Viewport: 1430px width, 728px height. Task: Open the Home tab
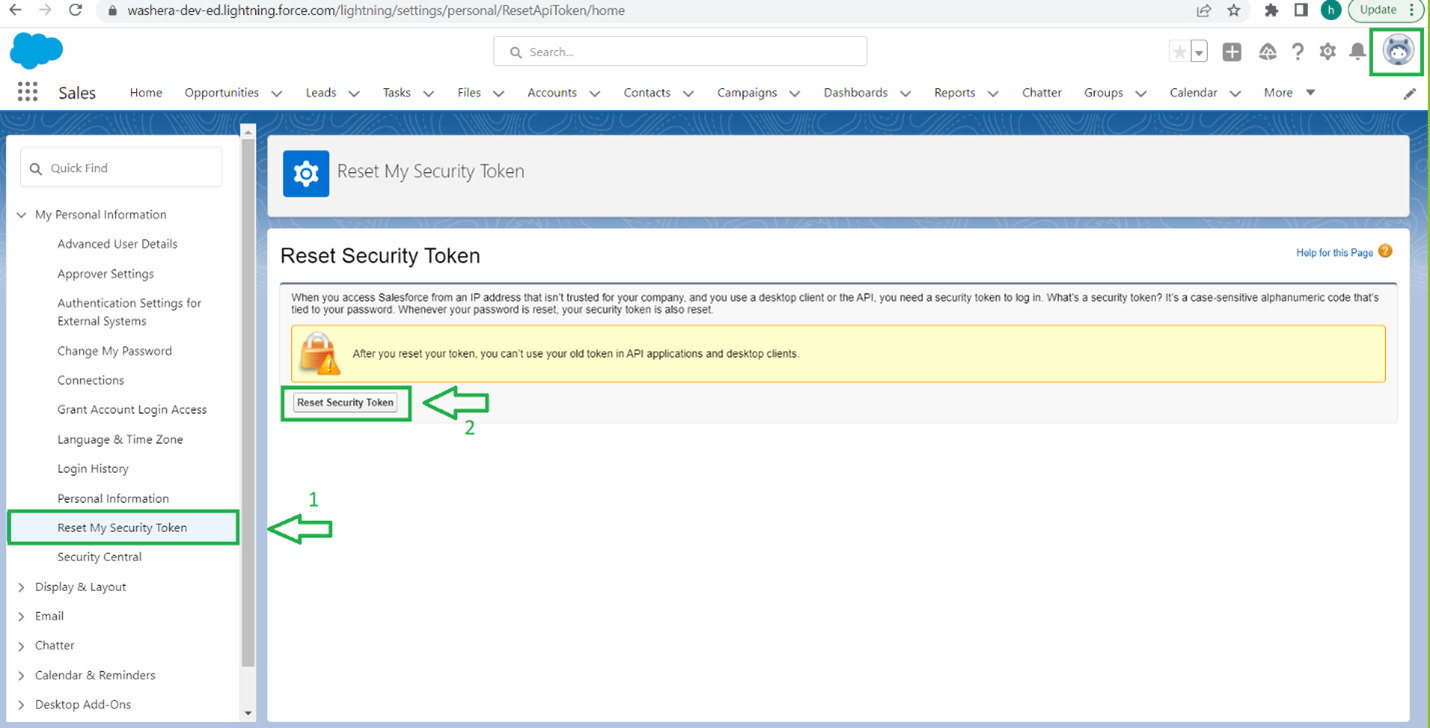tap(146, 92)
